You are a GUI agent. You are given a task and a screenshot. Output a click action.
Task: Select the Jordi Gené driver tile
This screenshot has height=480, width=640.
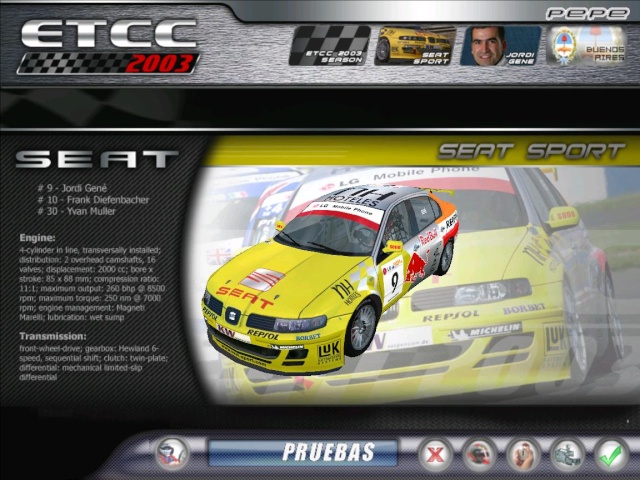pyautogui.click(x=501, y=46)
